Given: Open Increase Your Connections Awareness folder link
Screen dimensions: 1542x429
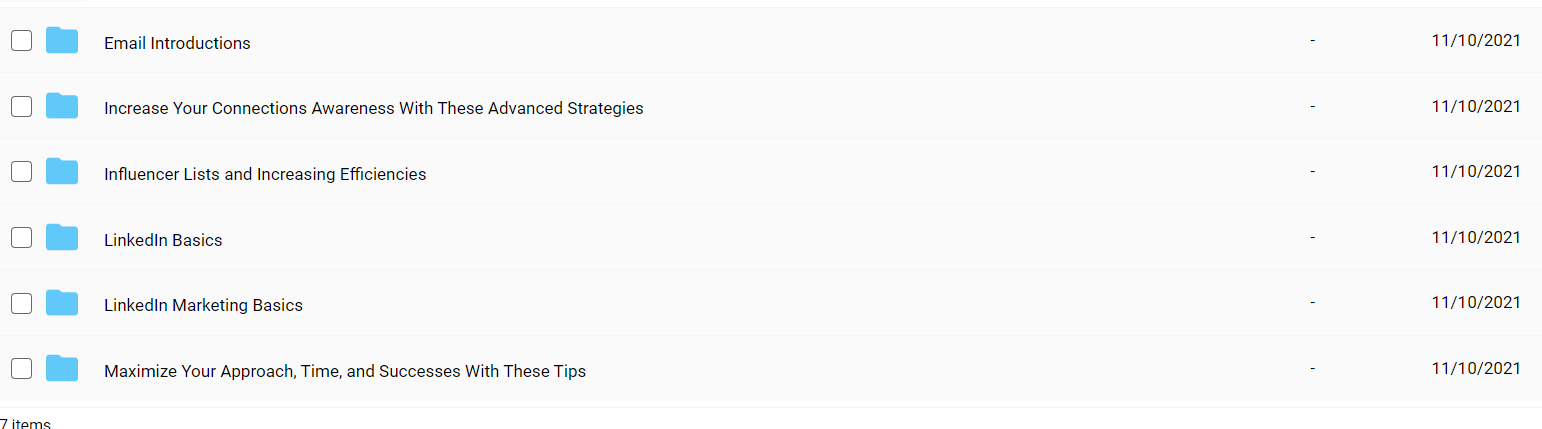Looking at the screenshot, I should (374, 108).
